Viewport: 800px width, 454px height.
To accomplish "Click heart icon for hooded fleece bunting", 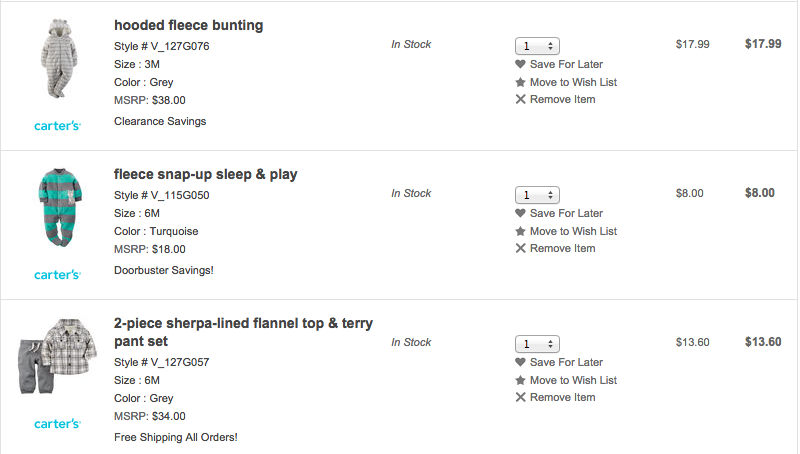I will point(520,64).
